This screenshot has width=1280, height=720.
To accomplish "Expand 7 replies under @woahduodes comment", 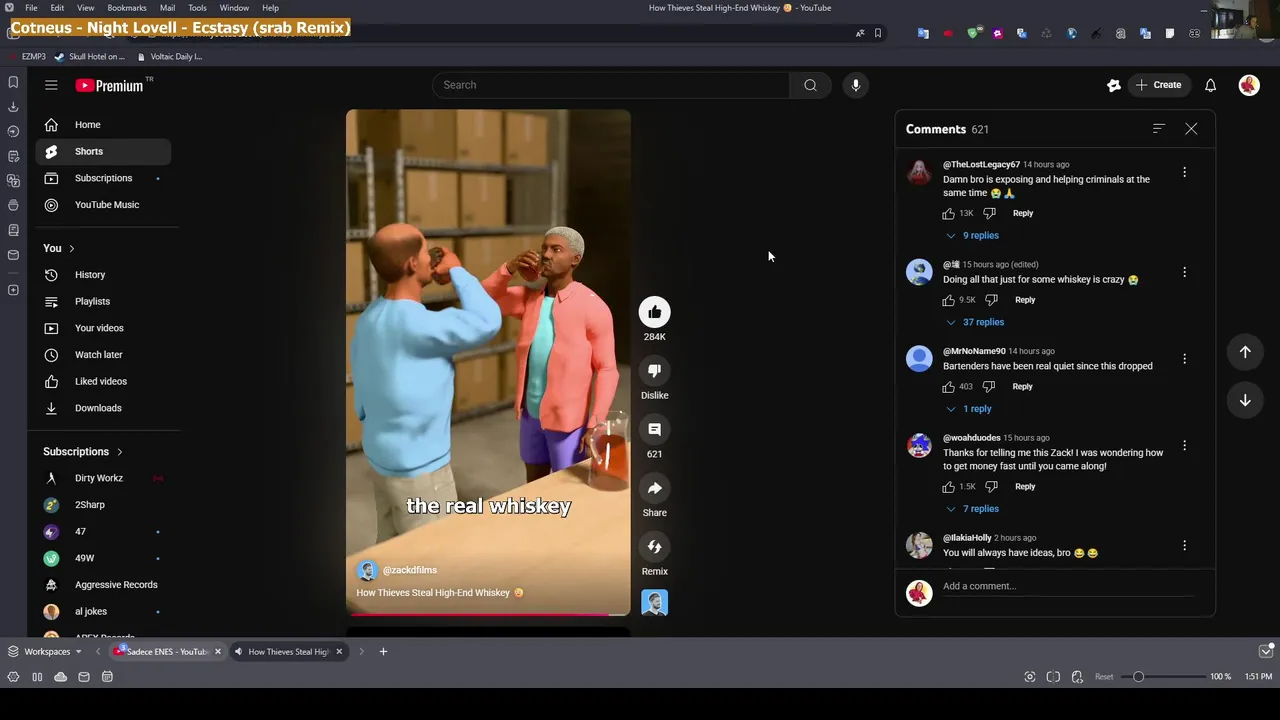I will [972, 509].
